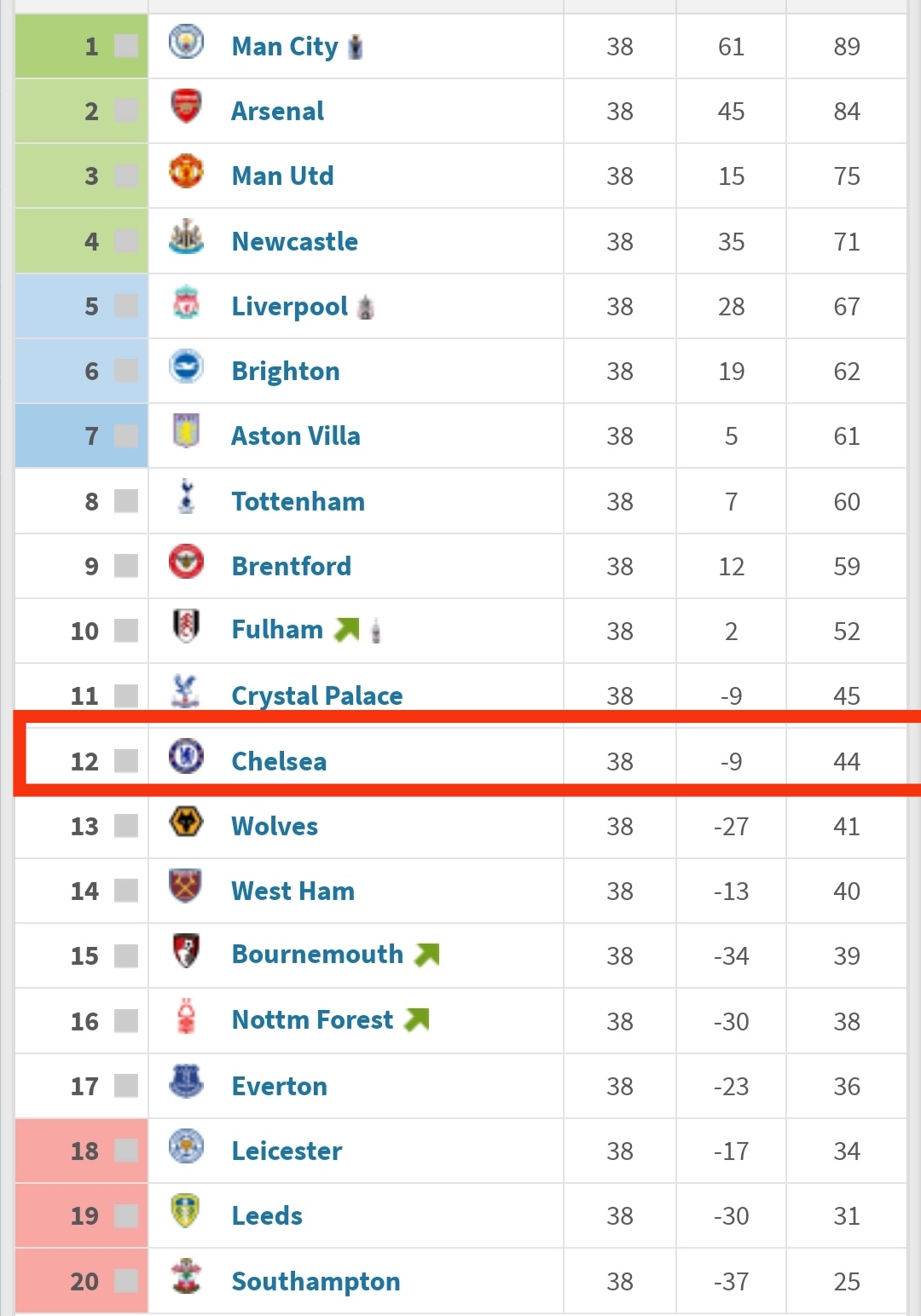Viewport: 921px width, 1316px height.
Task: Tick the grey checkbox for rank 1
Action: tap(126, 46)
